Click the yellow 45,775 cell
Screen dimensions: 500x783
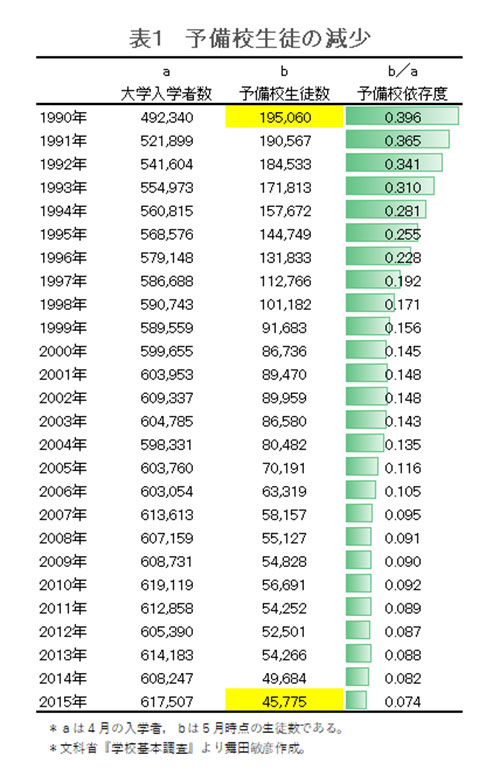pyautogui.click(x=284, y=701)
